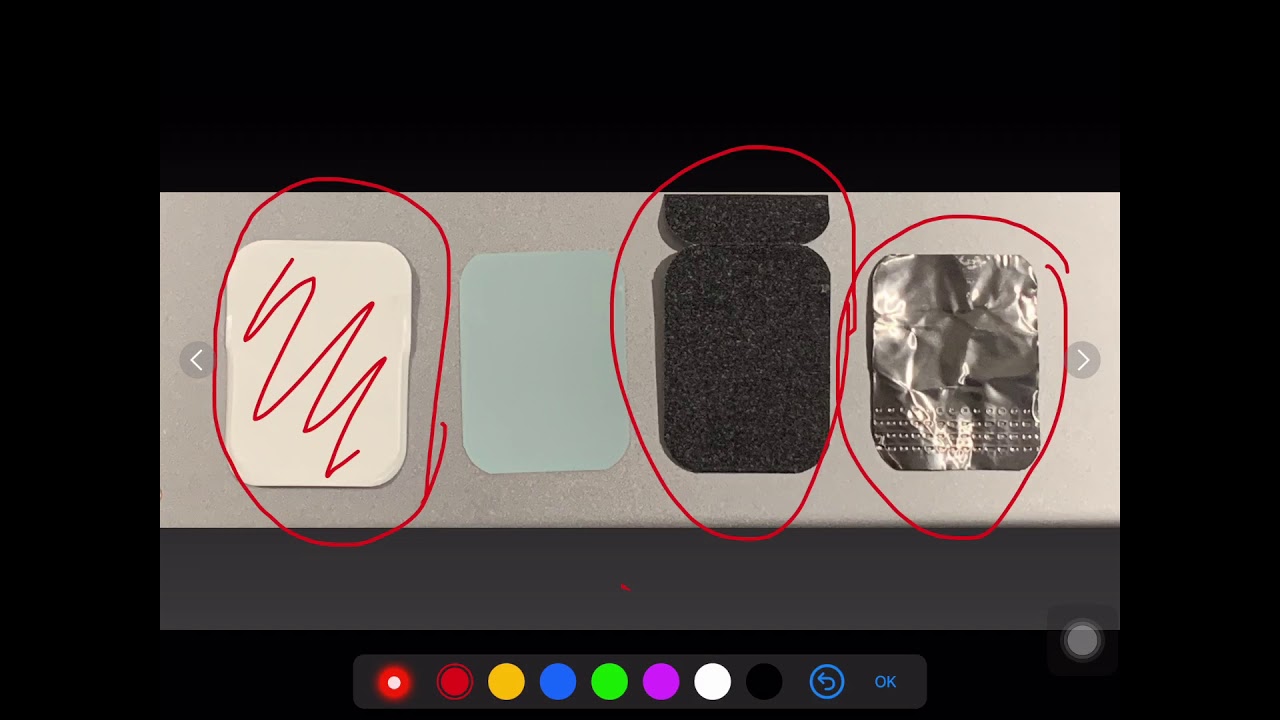The height and width of the screenshot is (720, 1280).
Task: Advance to the next image with right arrow
Action: [x=1082, y=360]
